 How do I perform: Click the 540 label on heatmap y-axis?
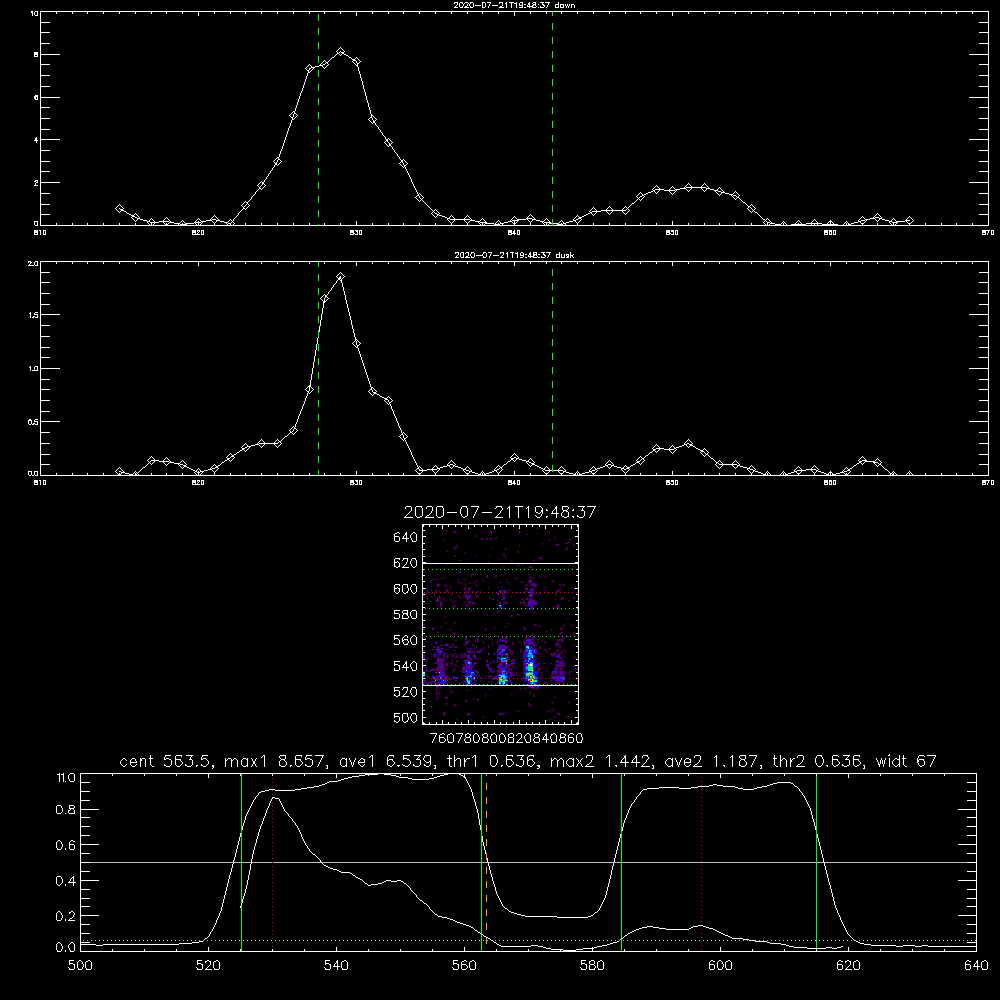point(406,666)
